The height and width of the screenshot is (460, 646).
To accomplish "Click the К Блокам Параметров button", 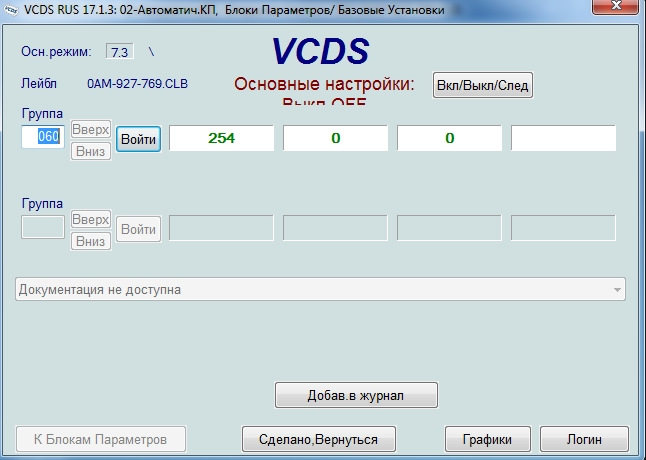I will click(x=101, y=439).
